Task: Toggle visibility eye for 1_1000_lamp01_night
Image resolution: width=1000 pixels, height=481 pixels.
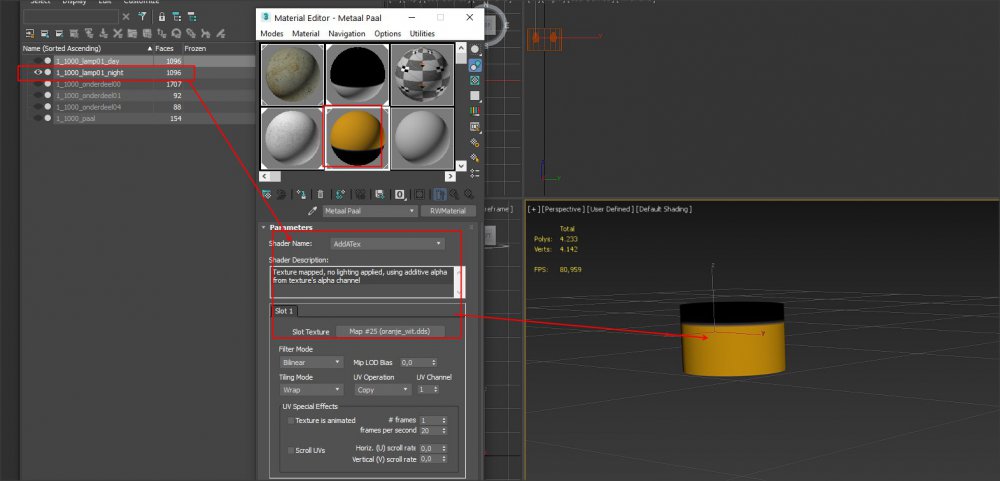Action: tap(38, 73)
